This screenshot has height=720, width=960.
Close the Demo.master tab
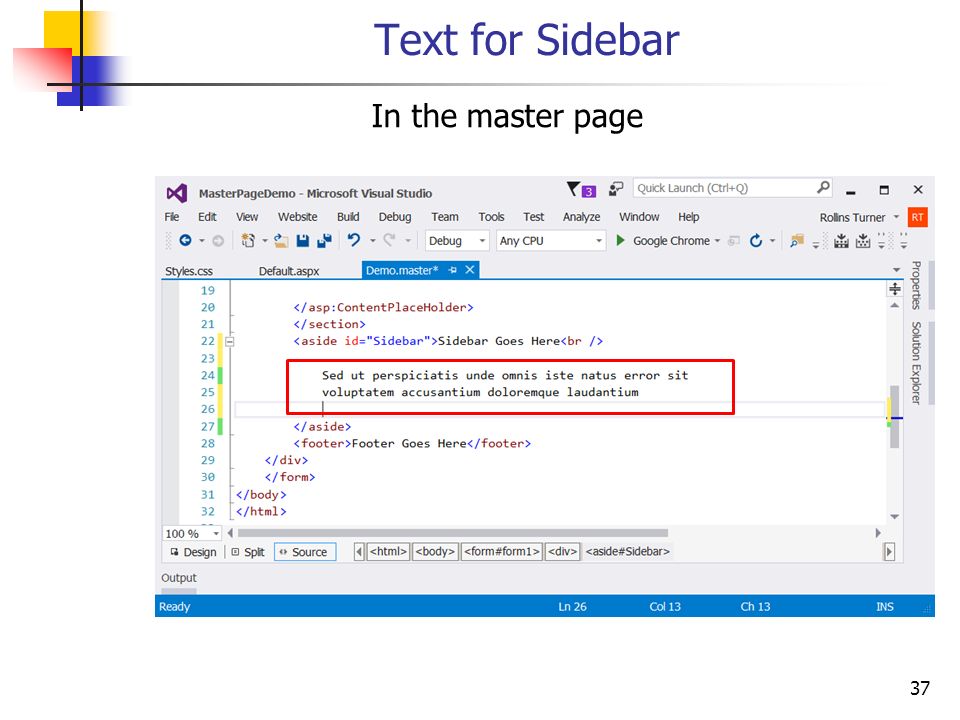470,270
